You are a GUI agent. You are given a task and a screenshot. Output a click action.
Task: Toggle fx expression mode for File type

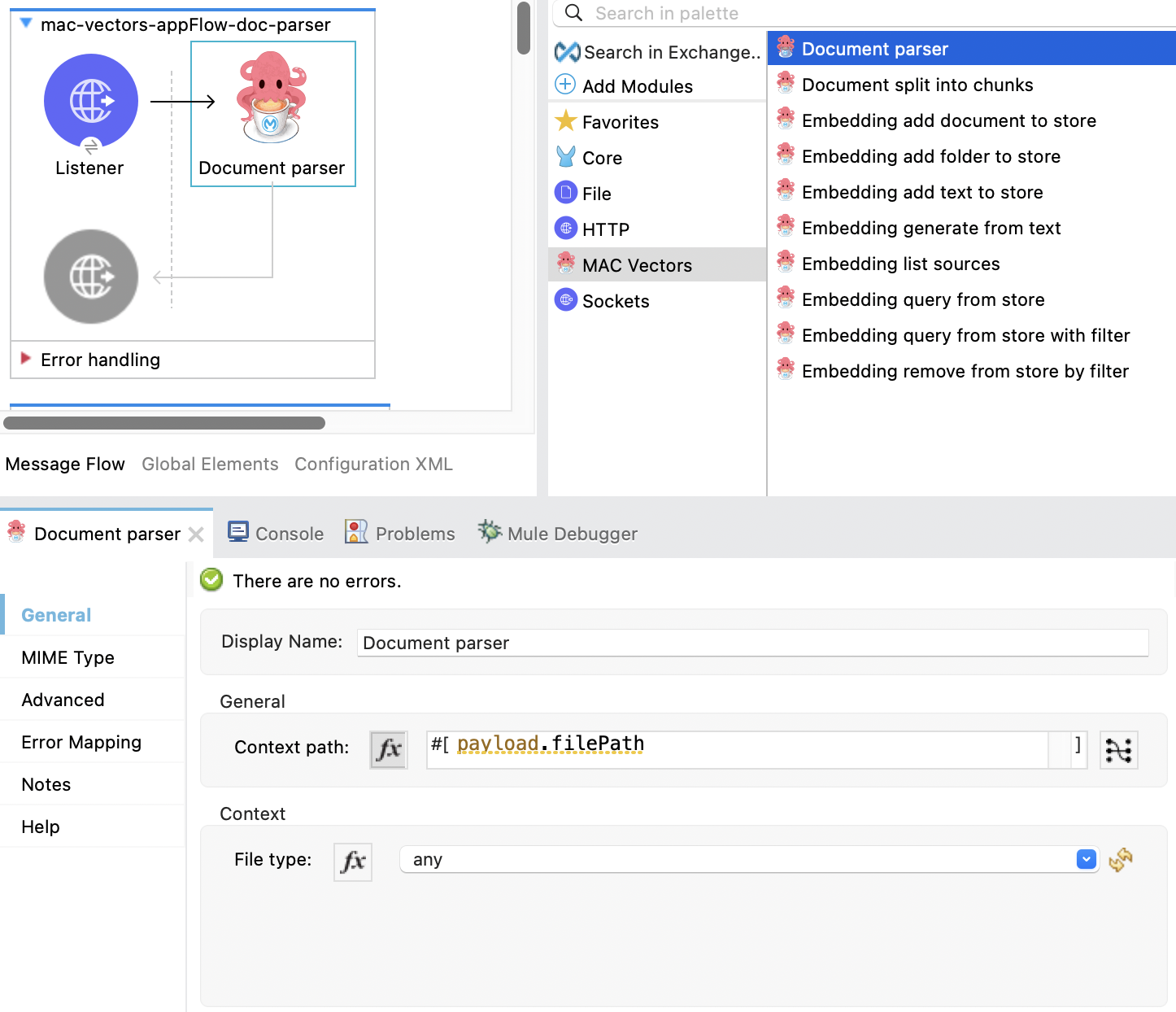click(353, 862)
